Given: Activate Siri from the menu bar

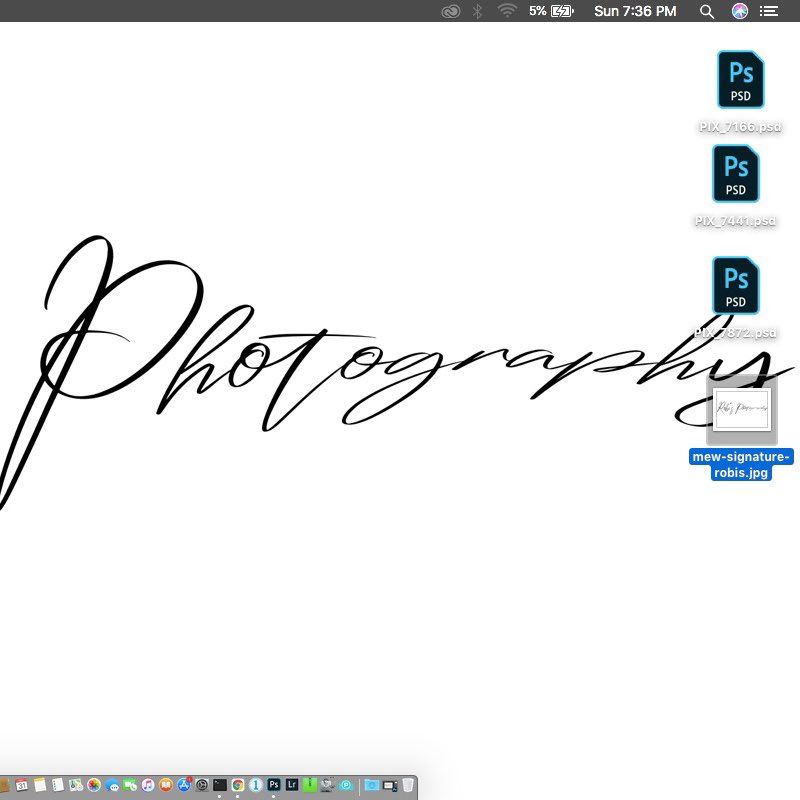Looking at the screenshot, I should [739, 11].
